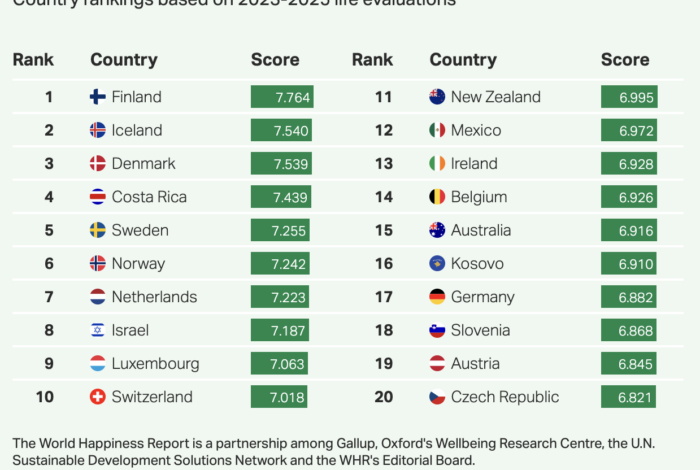The image size is (700, 470).
Task: Click the left Rank column header
Action: coord(33,60)
